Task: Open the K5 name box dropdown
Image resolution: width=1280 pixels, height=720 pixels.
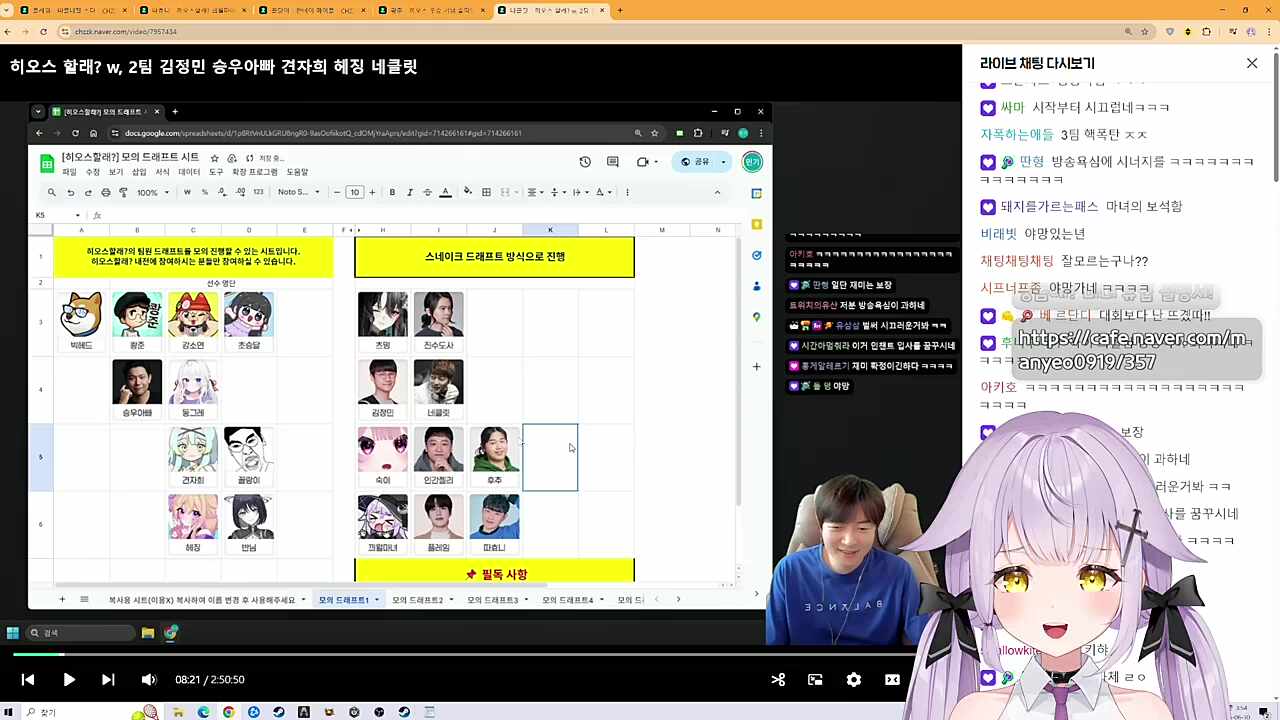Action: [77, 215]
